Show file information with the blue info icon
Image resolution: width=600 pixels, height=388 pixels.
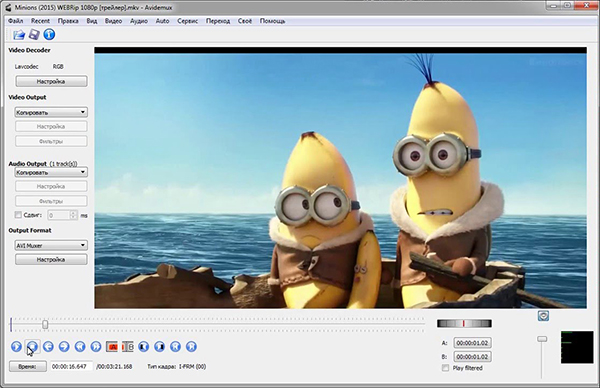pyautogui.click(x=49, y=34)
